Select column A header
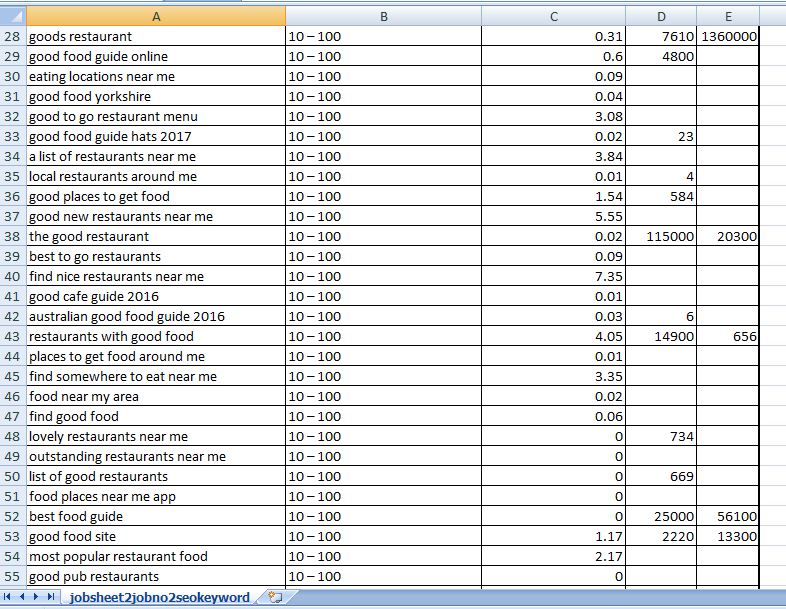Viewport: 786px width, 609px height. [x=155, y=17]
